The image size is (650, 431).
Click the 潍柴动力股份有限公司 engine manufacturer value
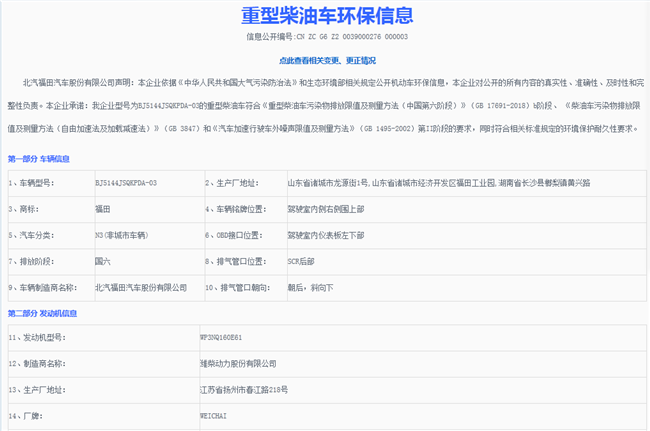click(x=238, y=363)
